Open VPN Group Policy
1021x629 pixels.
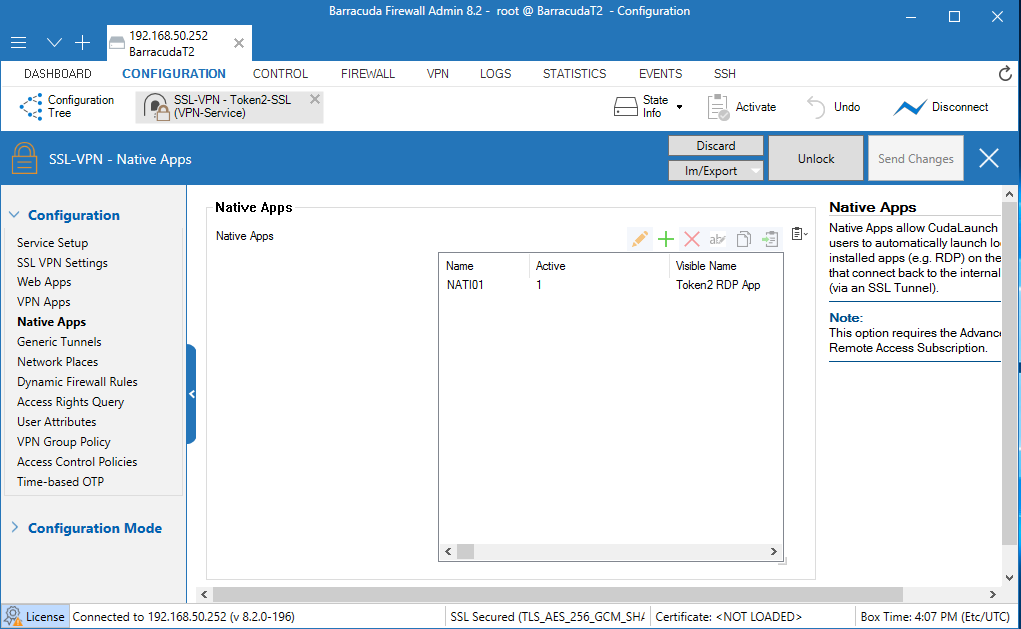click(64, 442)
